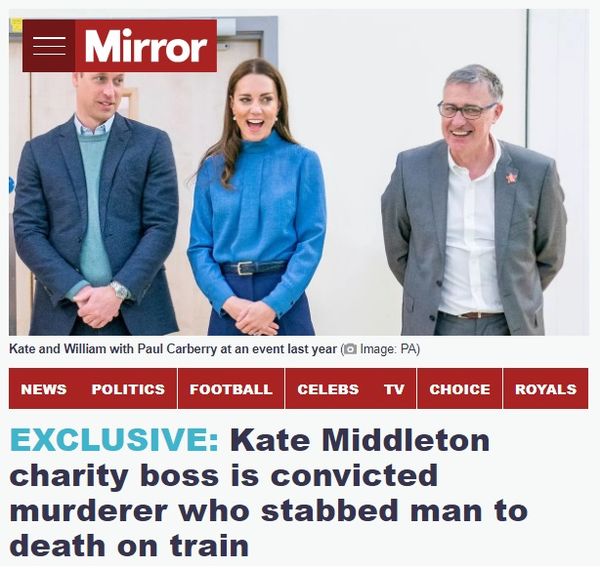600x568 pixels.
Task: Go to the Politics section
Action: click(x=128, y=389)
